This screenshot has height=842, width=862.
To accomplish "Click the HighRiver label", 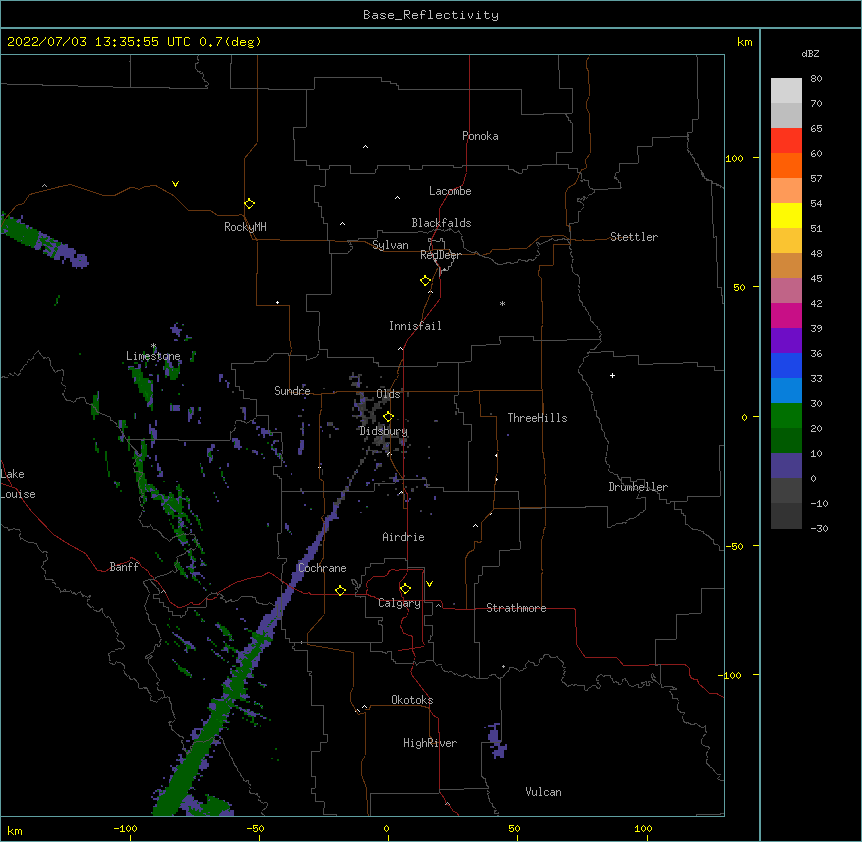I will [x=430, y=743].
